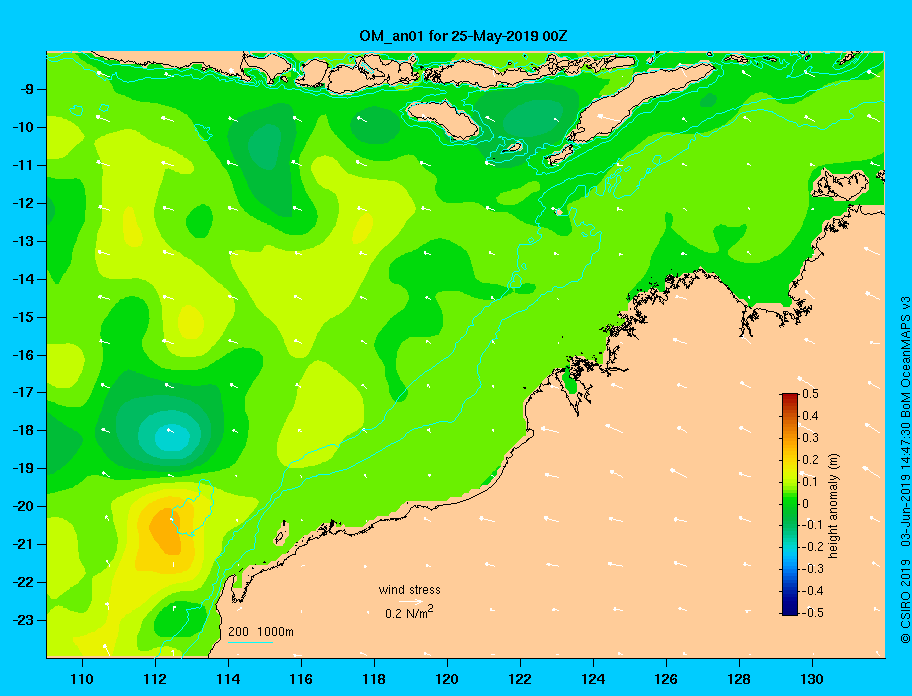Click the '130' longitude axis label
The height and width of the screenshot is (696, 912).
812,679
